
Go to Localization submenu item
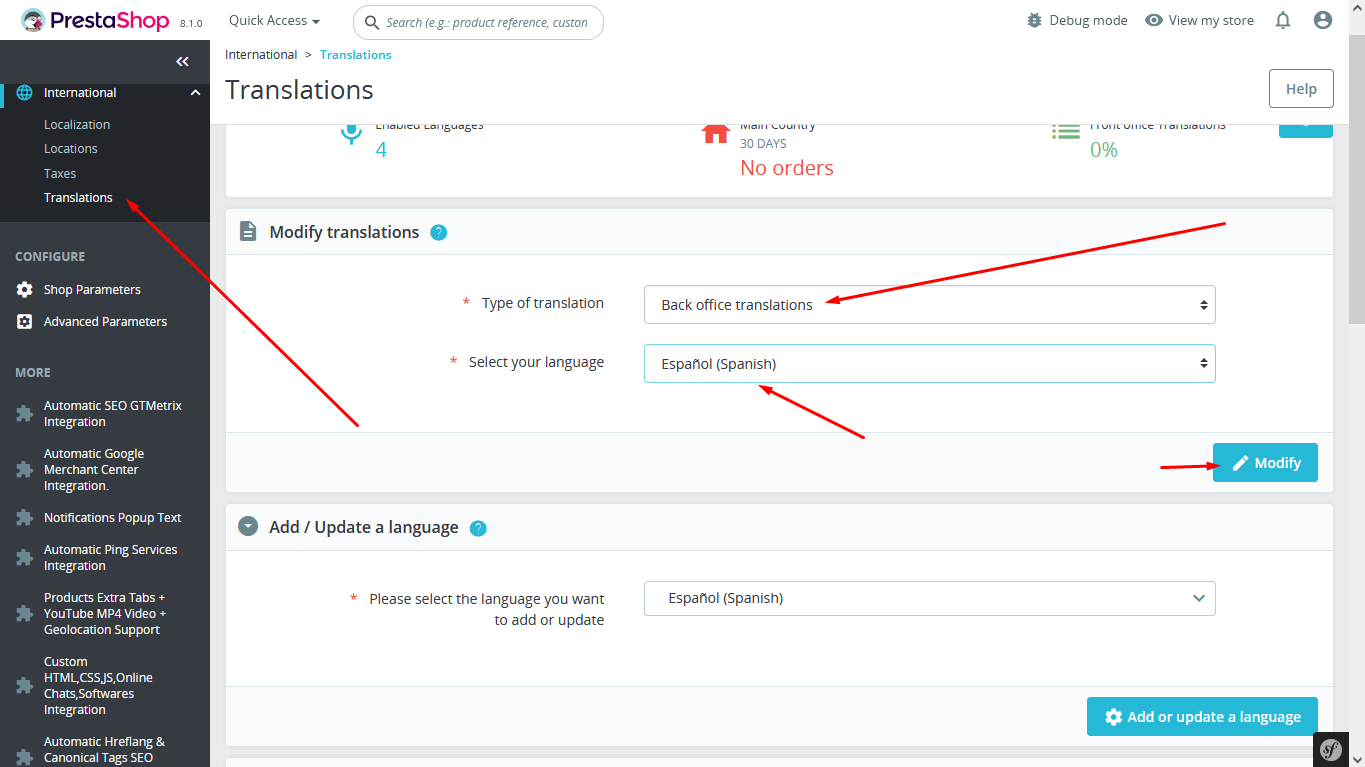click(x=77, y=125)
